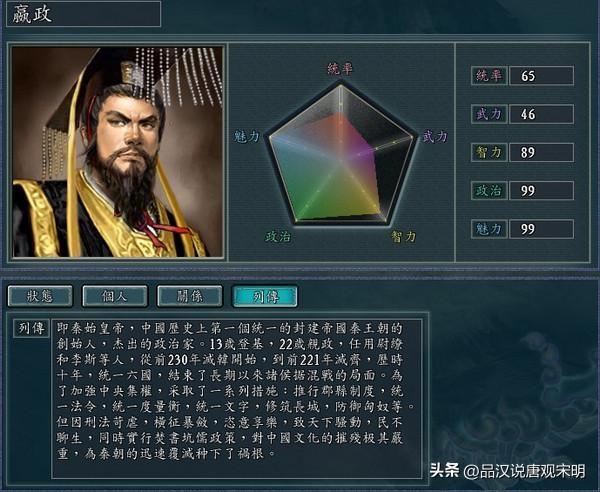Click the 嬴政 name title bar
Image resolution: width=600 pixels, height=492 pixels.
[x=83, y=14]
